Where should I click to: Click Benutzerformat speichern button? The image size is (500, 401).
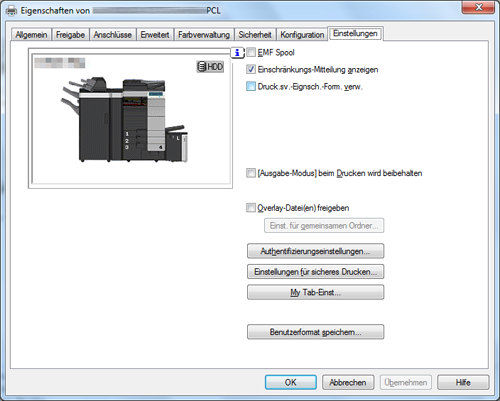click(315, 332)
